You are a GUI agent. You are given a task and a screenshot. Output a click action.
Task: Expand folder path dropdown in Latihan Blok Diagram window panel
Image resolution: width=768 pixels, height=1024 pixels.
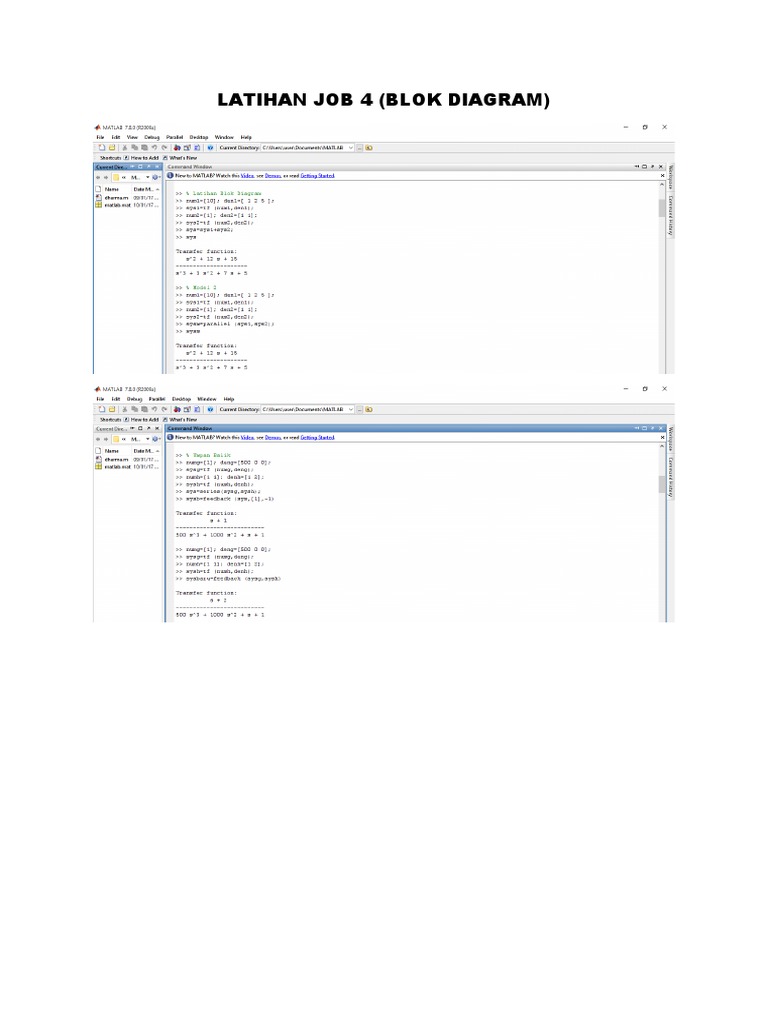tap(148, 178)
